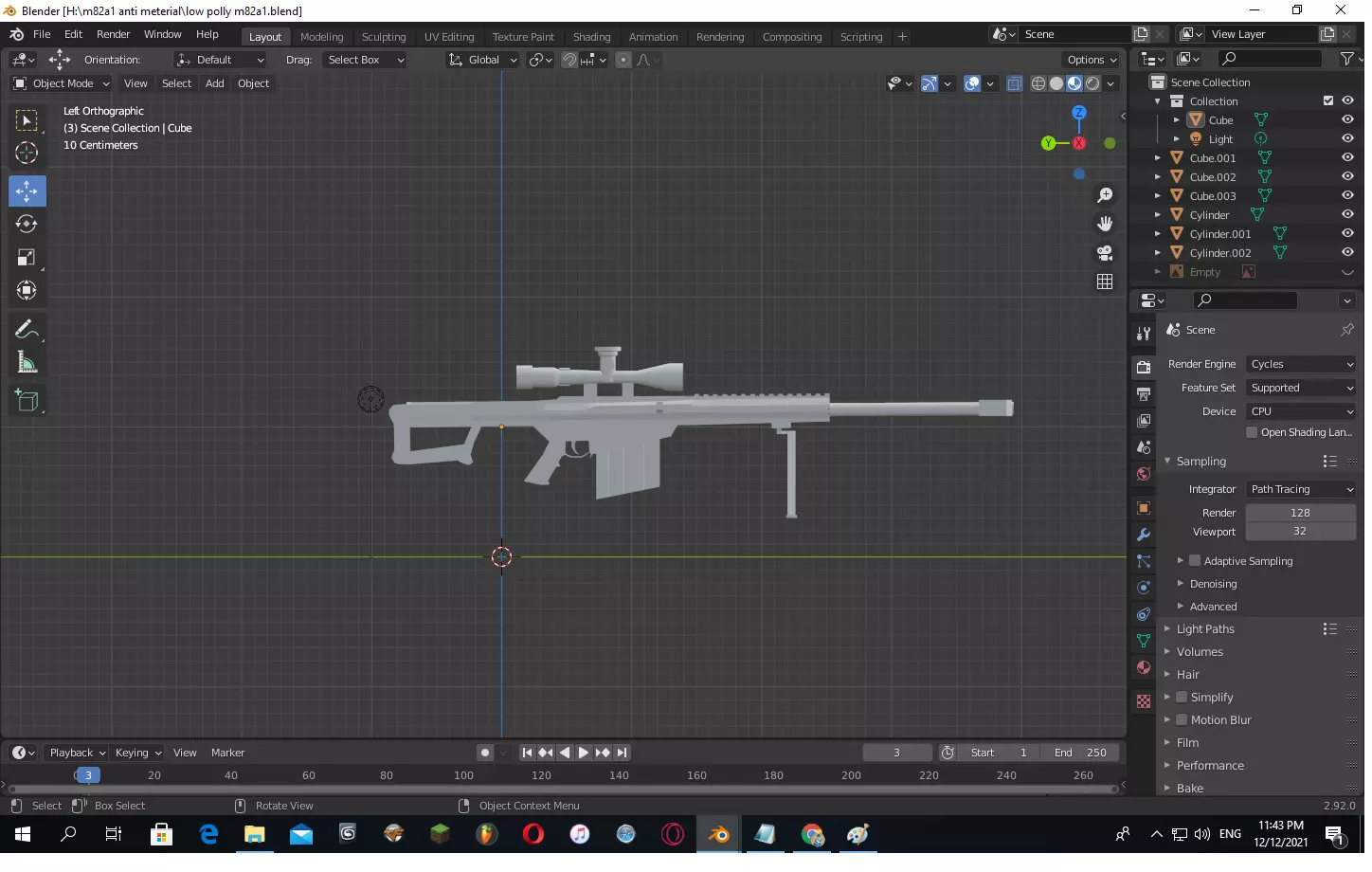1372x872 pixels.
Task: Open the File menu
Action: [42, 35]
